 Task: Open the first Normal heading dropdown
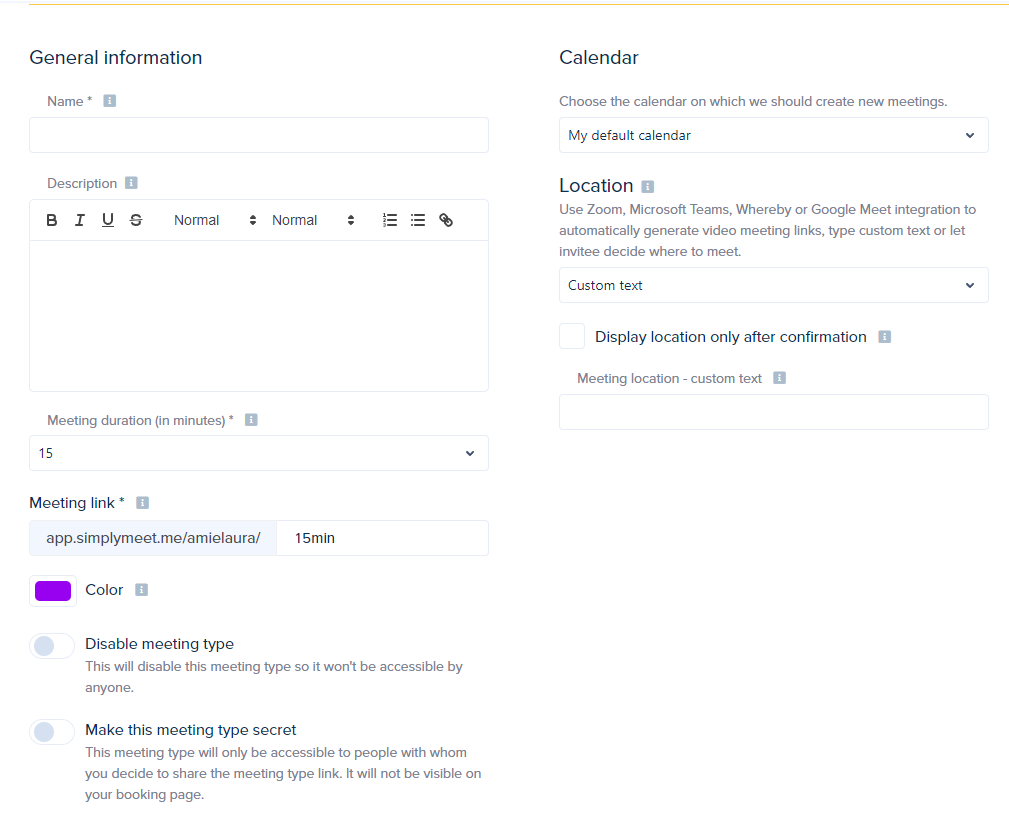click(x=215, y=220)
